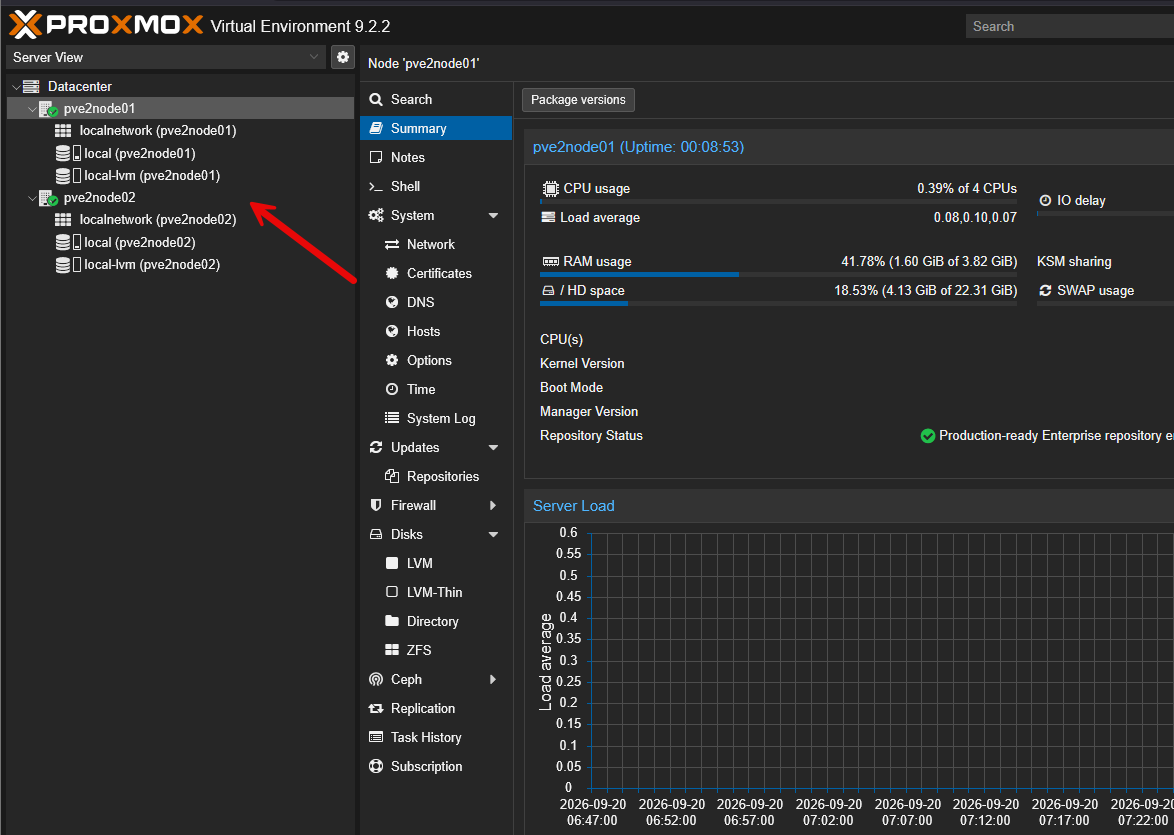
Task: Click the Updates refresh icon
Action: (376, 447)
